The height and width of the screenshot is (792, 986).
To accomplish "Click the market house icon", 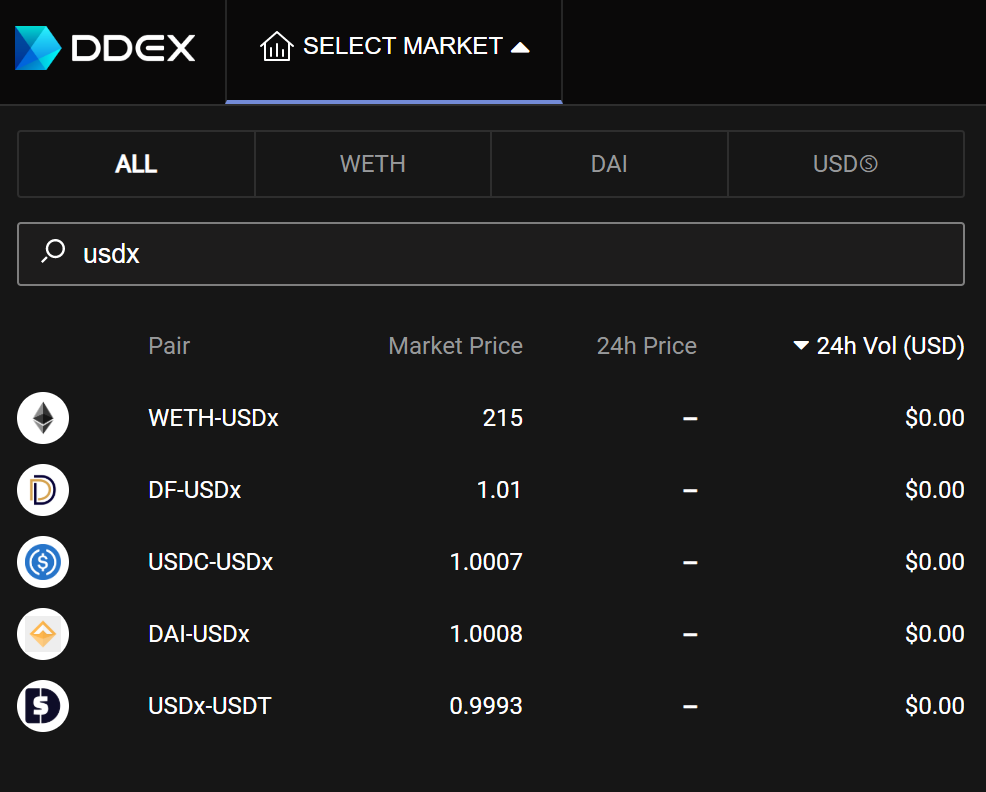I will tap(277, 47).
